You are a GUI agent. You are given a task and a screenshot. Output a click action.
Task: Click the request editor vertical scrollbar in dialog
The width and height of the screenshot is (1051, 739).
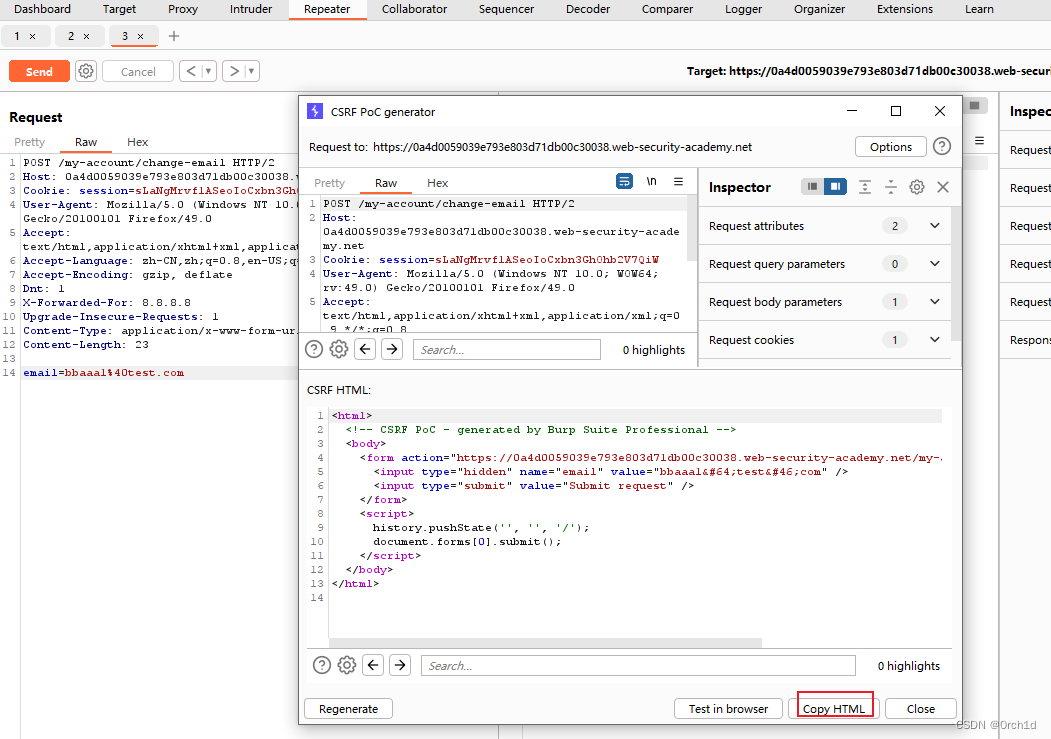(692, 228)
